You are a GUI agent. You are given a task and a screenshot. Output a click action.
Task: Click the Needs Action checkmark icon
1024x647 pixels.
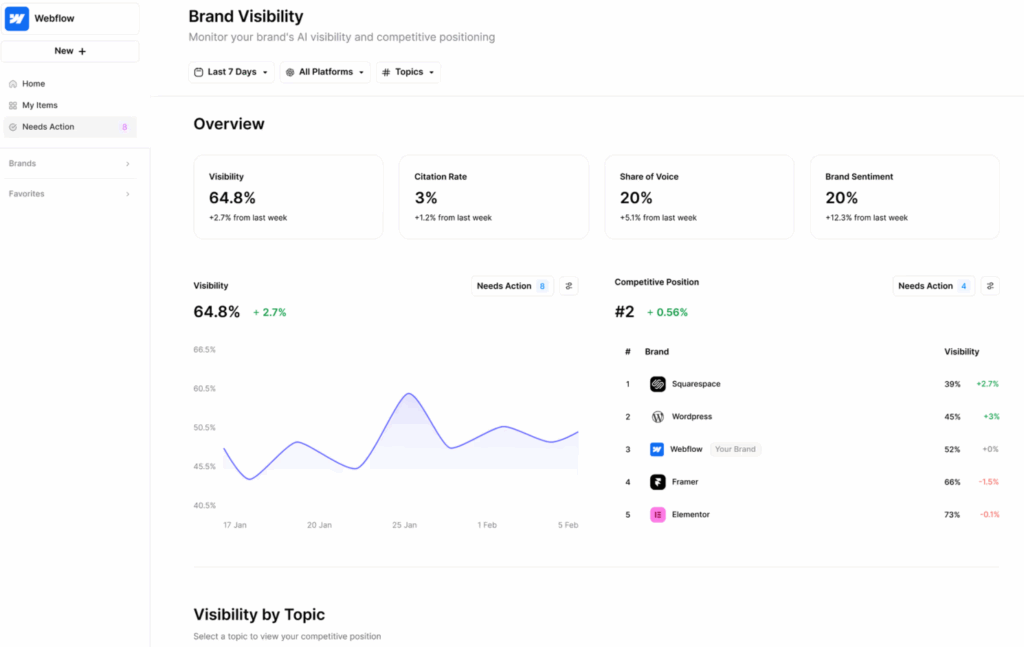(11, 127)
